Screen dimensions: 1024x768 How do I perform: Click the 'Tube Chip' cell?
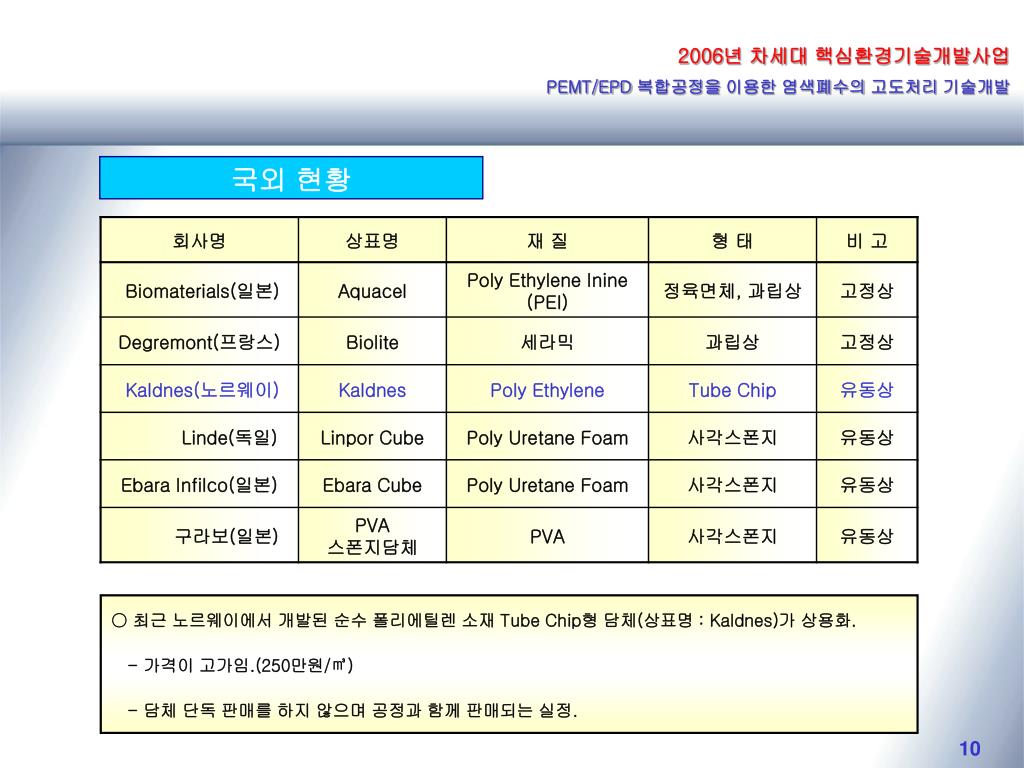pos(732,390)
